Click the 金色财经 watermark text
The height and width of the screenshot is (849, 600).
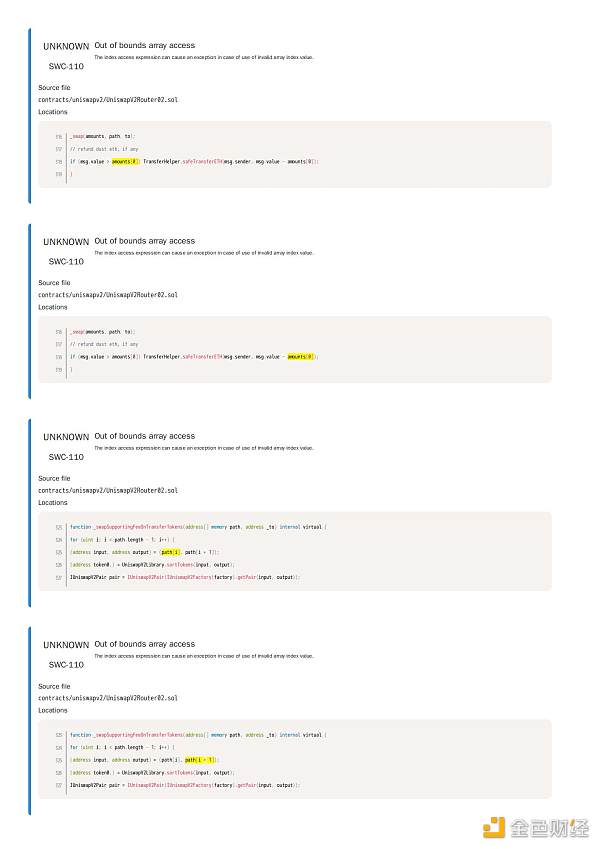point(550,828)
